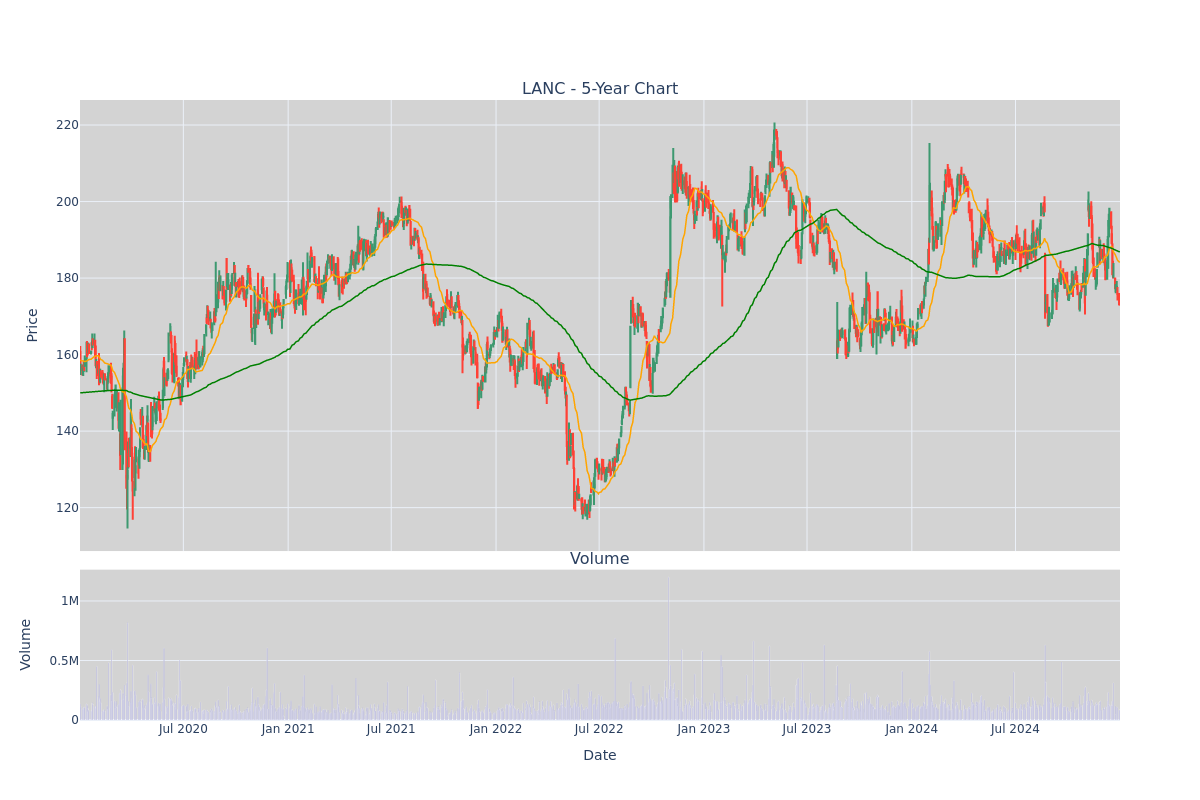Click the Date x-axis title
This screenshot has height=800, width=1200.
[x=600, y=756]
